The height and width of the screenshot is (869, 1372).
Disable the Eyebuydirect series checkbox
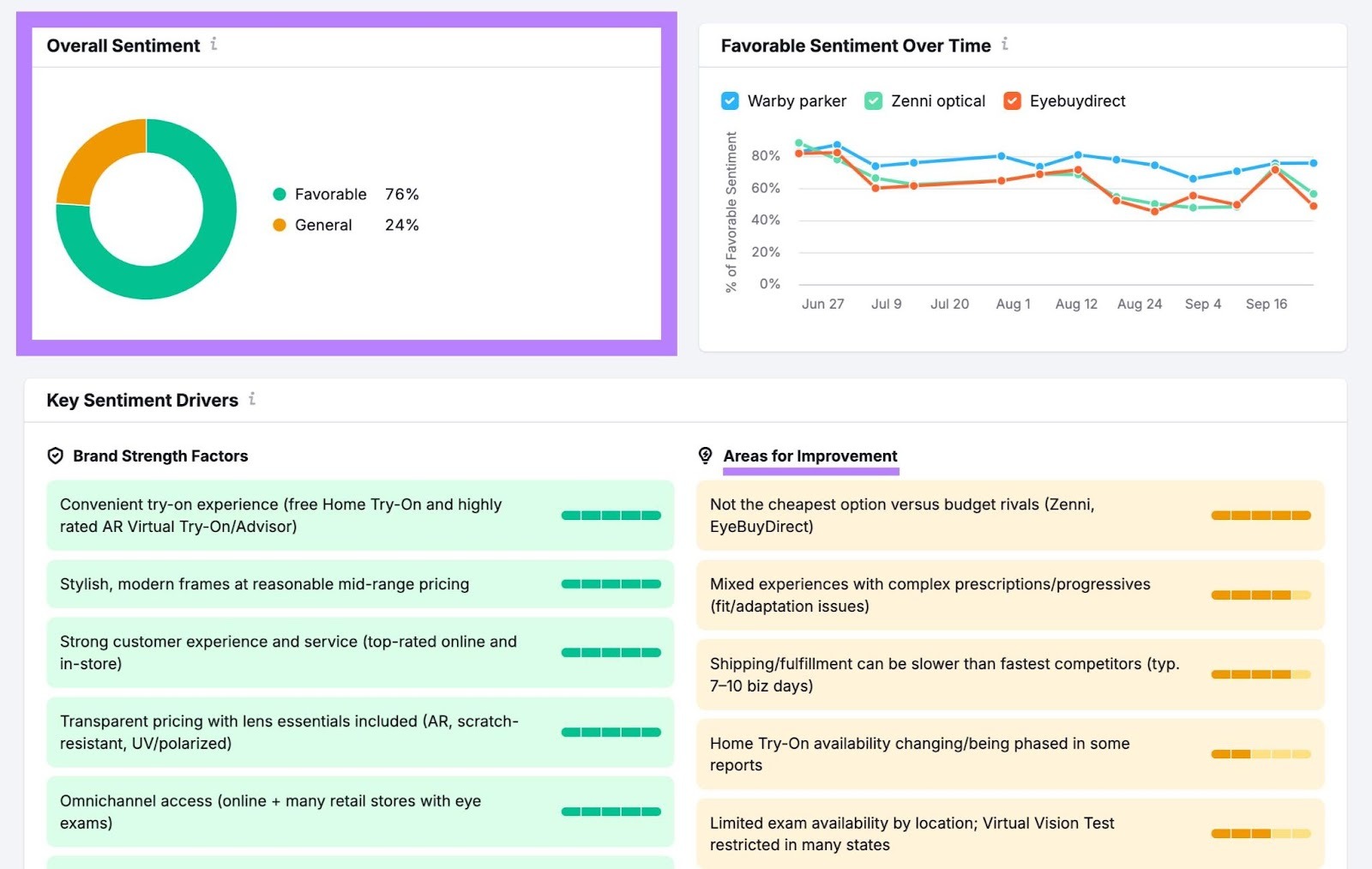coord(1013,100)
